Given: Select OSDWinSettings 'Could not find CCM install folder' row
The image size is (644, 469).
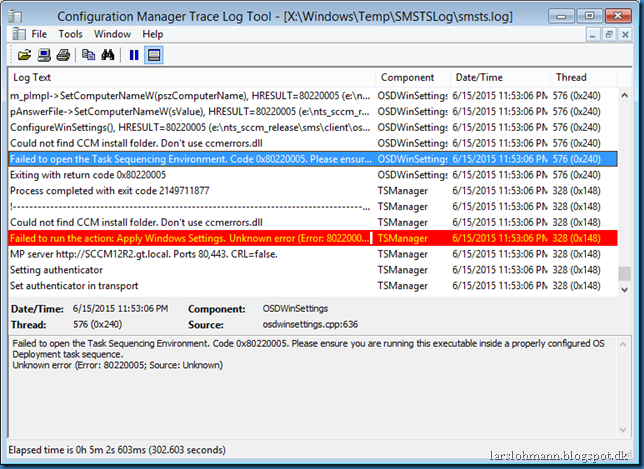Looking at the screenshot, I should pyautogui.click(x=313, y=143).
